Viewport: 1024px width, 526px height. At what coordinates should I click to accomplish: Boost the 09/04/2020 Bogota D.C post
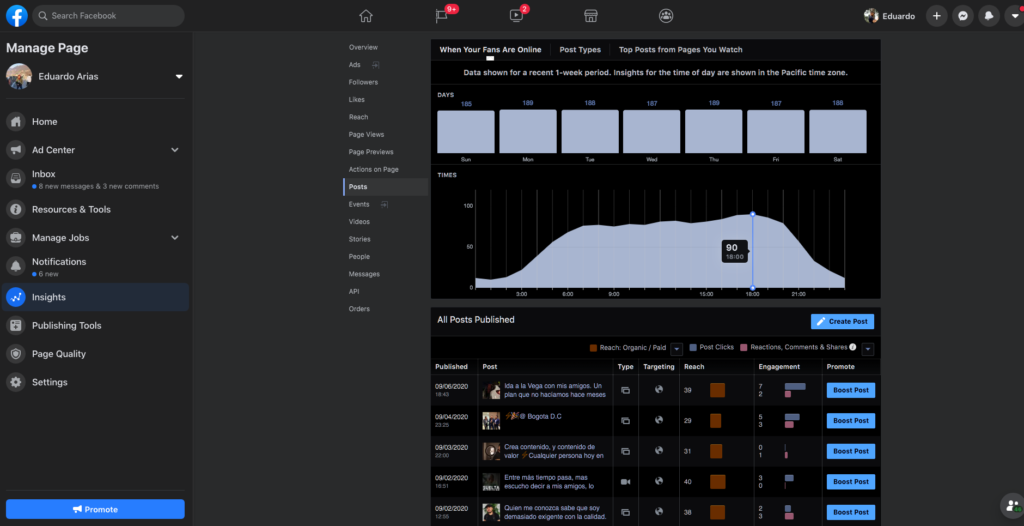851,421
